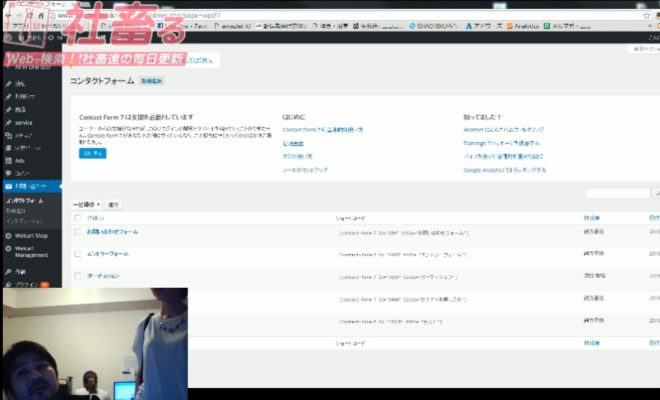Click the search input above the table
Image resolution: width=660 pixels, height=400 pixels.
[617, 193]
